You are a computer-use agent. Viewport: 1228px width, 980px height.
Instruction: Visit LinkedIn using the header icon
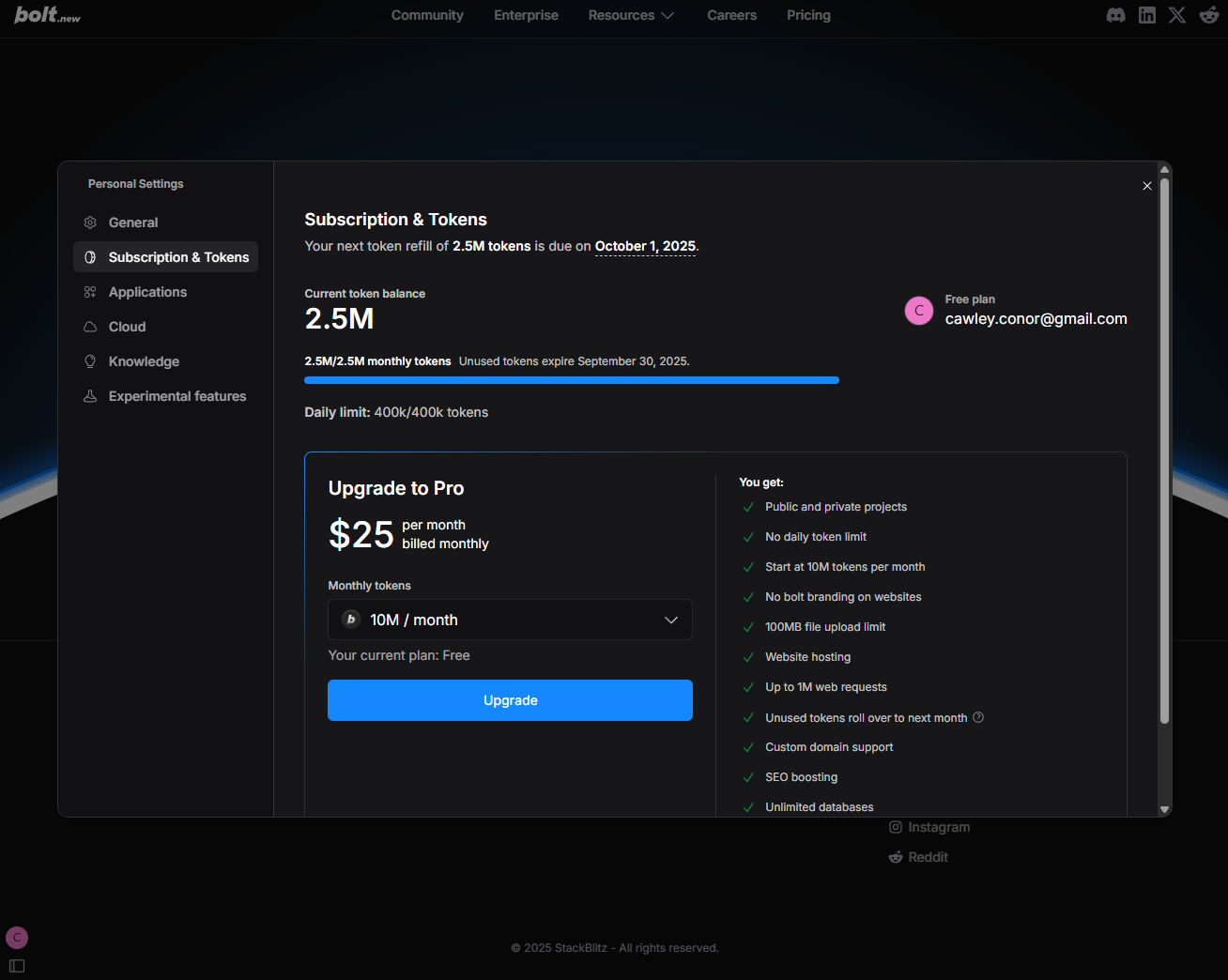pos(1146,15)
